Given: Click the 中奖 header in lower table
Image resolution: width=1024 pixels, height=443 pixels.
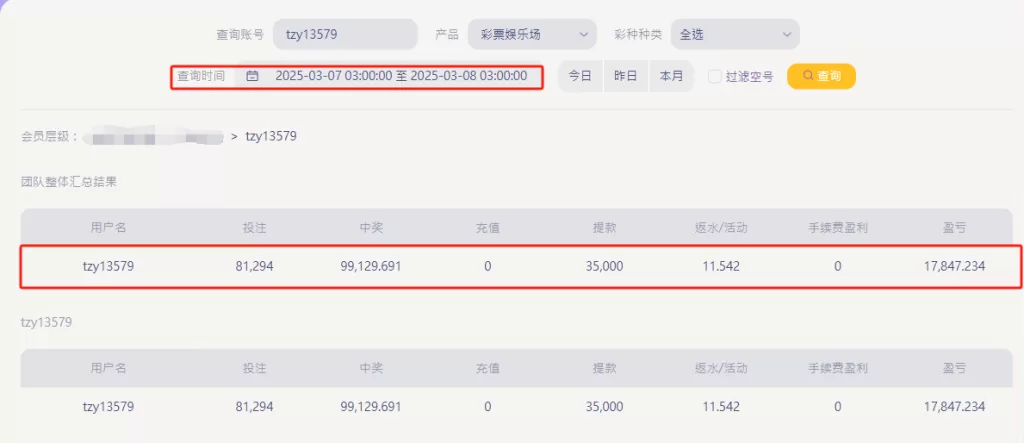Looking at the screenshot, I should coord(371,368).
